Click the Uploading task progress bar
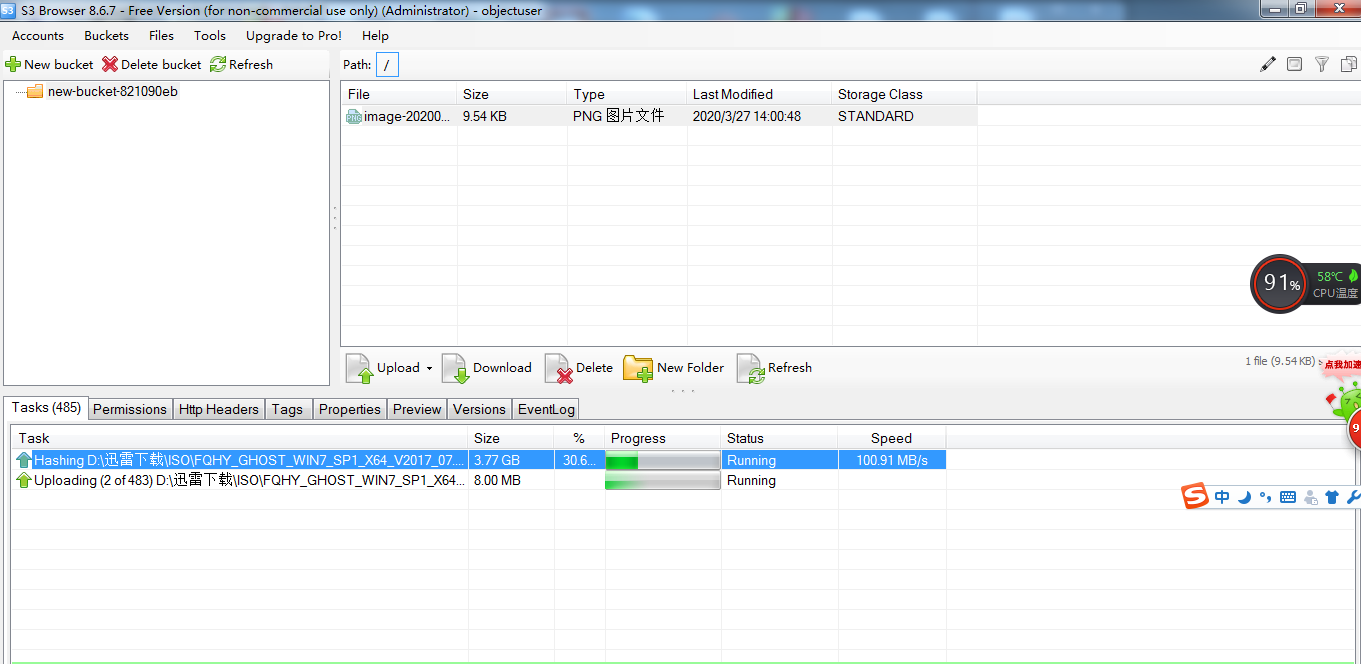The width and height of the screenshot is (1361, 664). pyautogui.click(x=663, y=481)
